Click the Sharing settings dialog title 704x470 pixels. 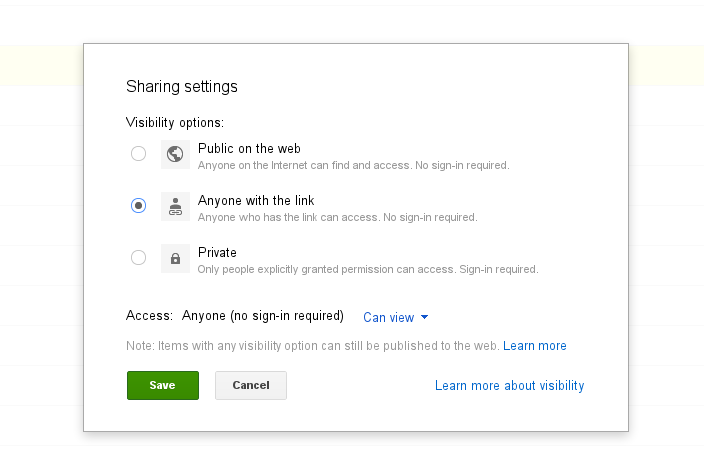(182, 86)
